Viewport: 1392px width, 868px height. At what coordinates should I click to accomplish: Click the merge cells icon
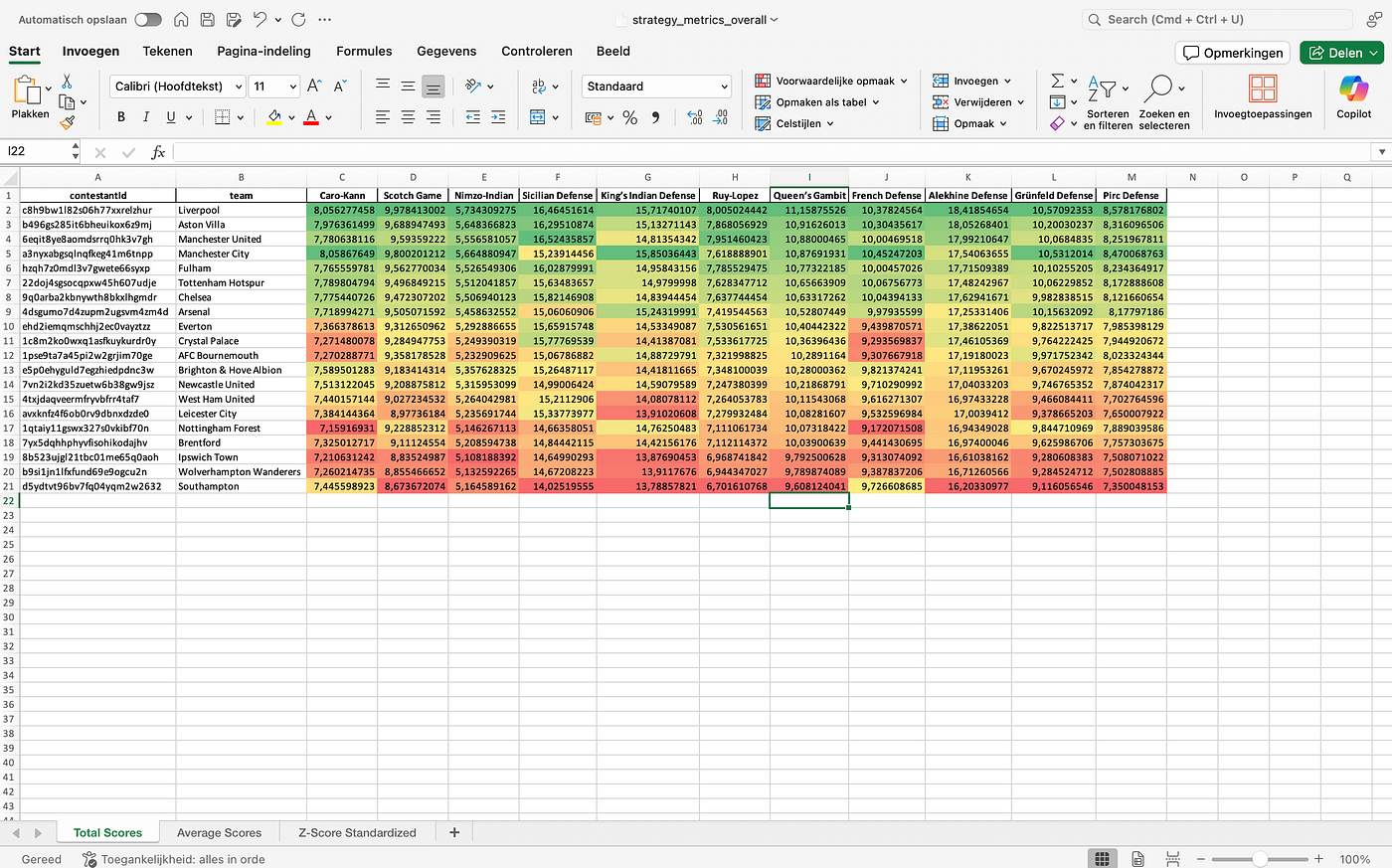(538, 117)
